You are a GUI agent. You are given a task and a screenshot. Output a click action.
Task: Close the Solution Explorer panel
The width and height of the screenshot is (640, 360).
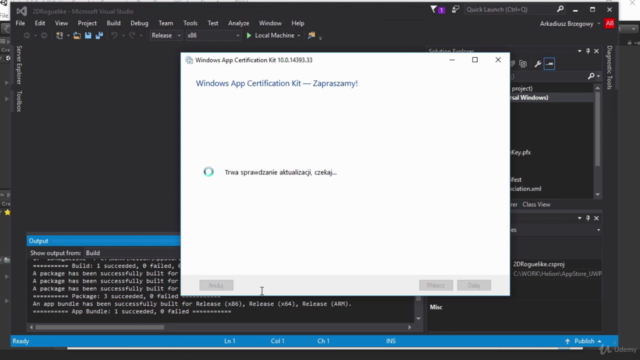tap(596, 51)
